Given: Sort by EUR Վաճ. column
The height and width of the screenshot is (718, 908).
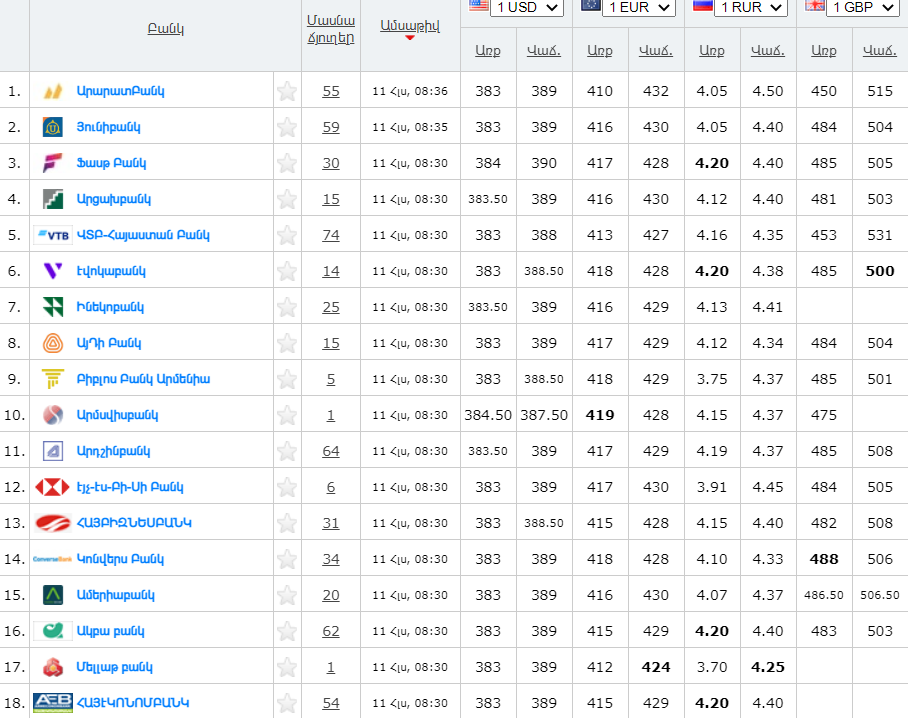Looking at the screenshot, I should click(656, 50).
